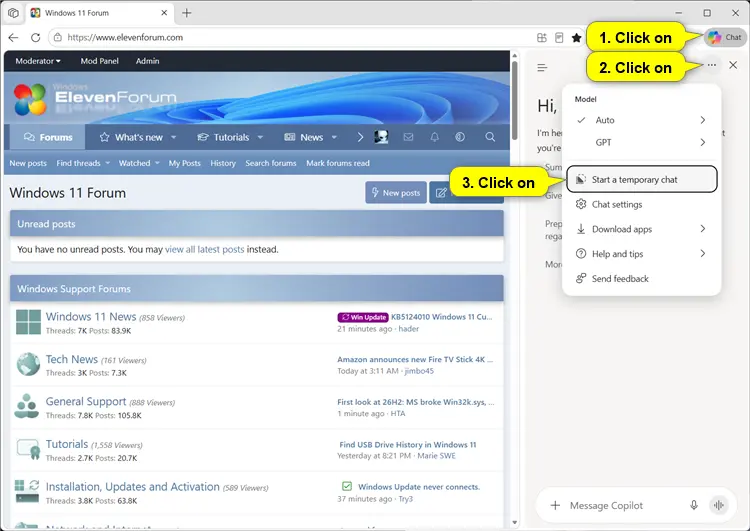Choose Start a temporary chat
The height and width of the screenshot is (531, 750).
(x=641, y=179)
